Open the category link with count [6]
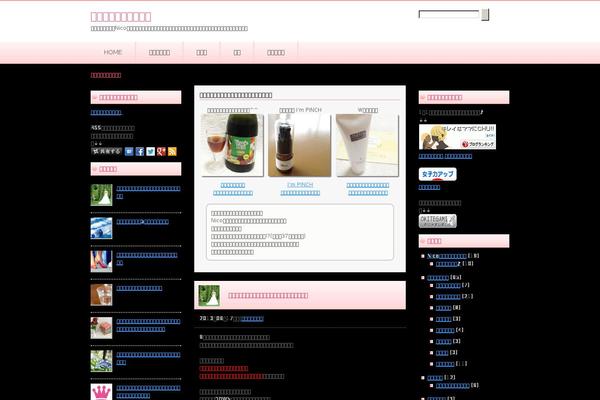The width and height of the screenshot is (600, 400). click(x=453, y=386)
